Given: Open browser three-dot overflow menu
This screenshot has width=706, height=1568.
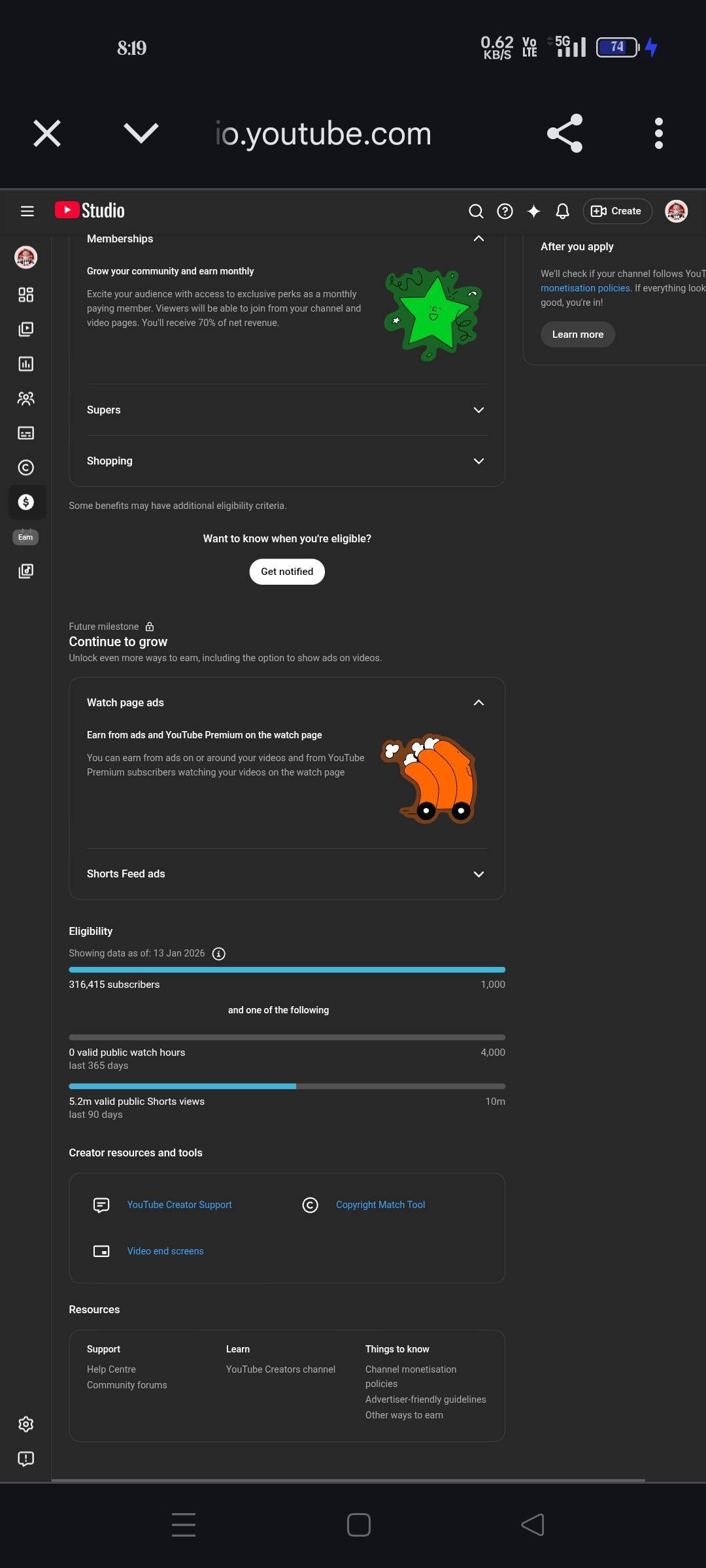Looking at the screenshot, I should click(x=658, y=133).
